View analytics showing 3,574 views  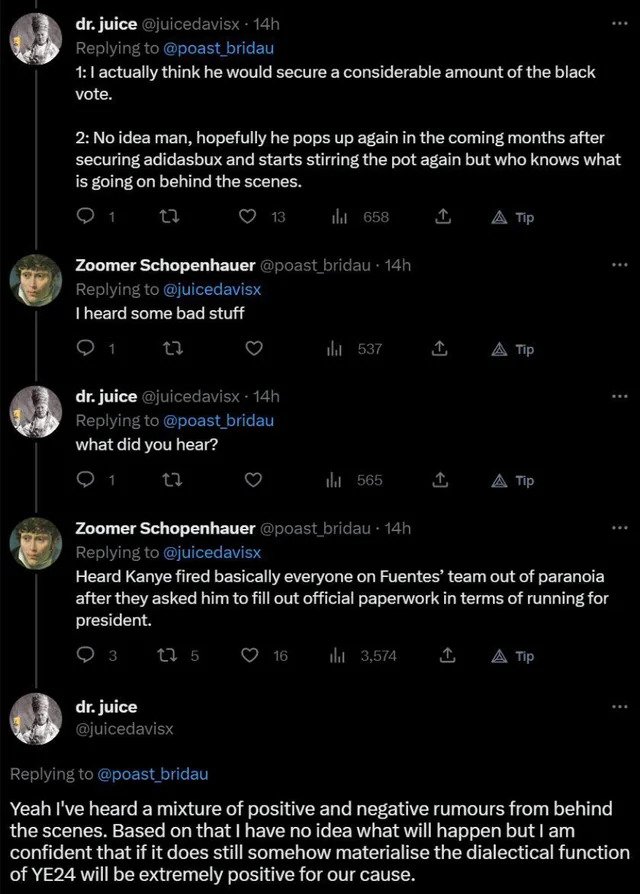[363, 656]
